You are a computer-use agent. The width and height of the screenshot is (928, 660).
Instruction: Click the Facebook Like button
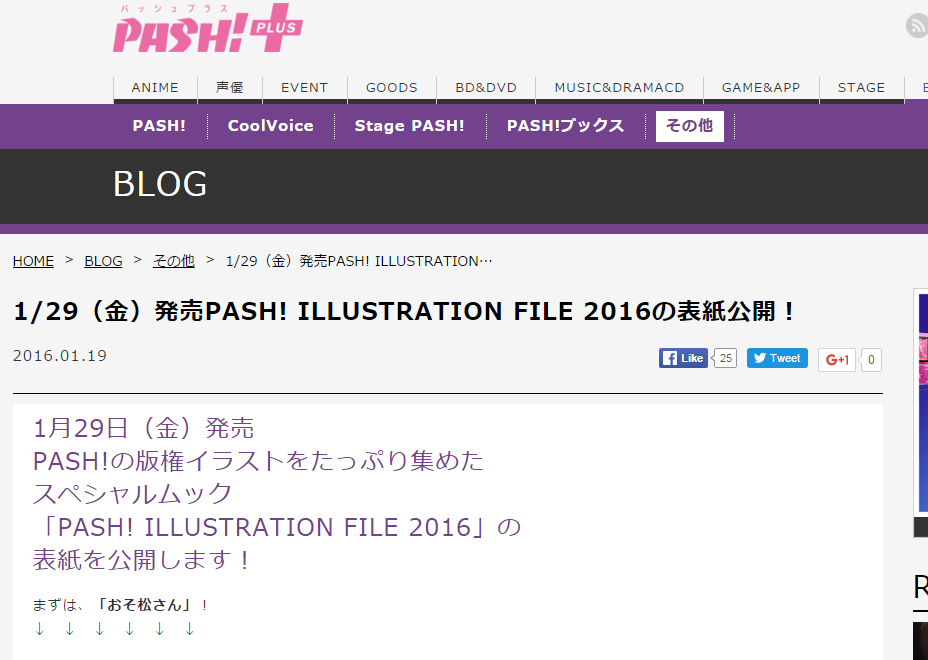point(683,358)
